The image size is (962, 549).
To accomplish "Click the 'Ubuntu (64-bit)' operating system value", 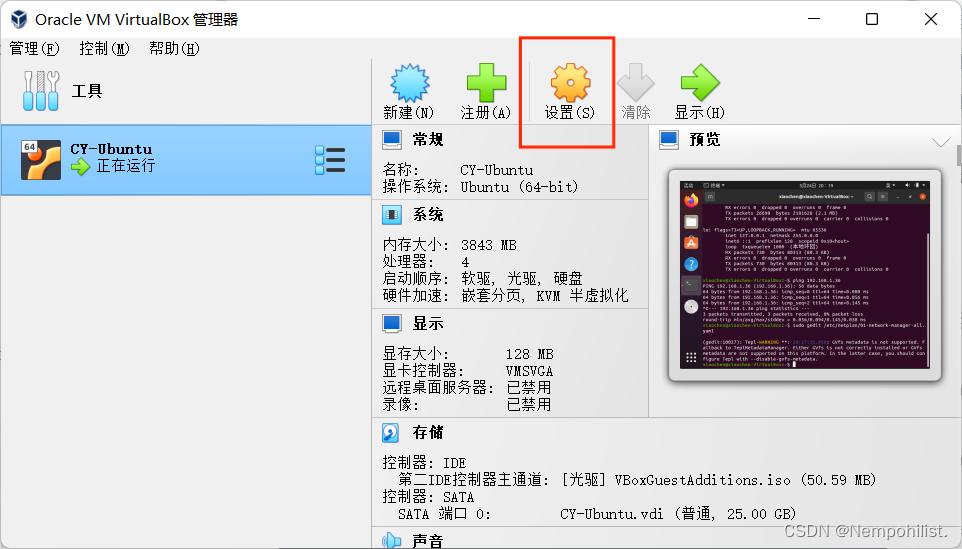I will click(519, 186).
